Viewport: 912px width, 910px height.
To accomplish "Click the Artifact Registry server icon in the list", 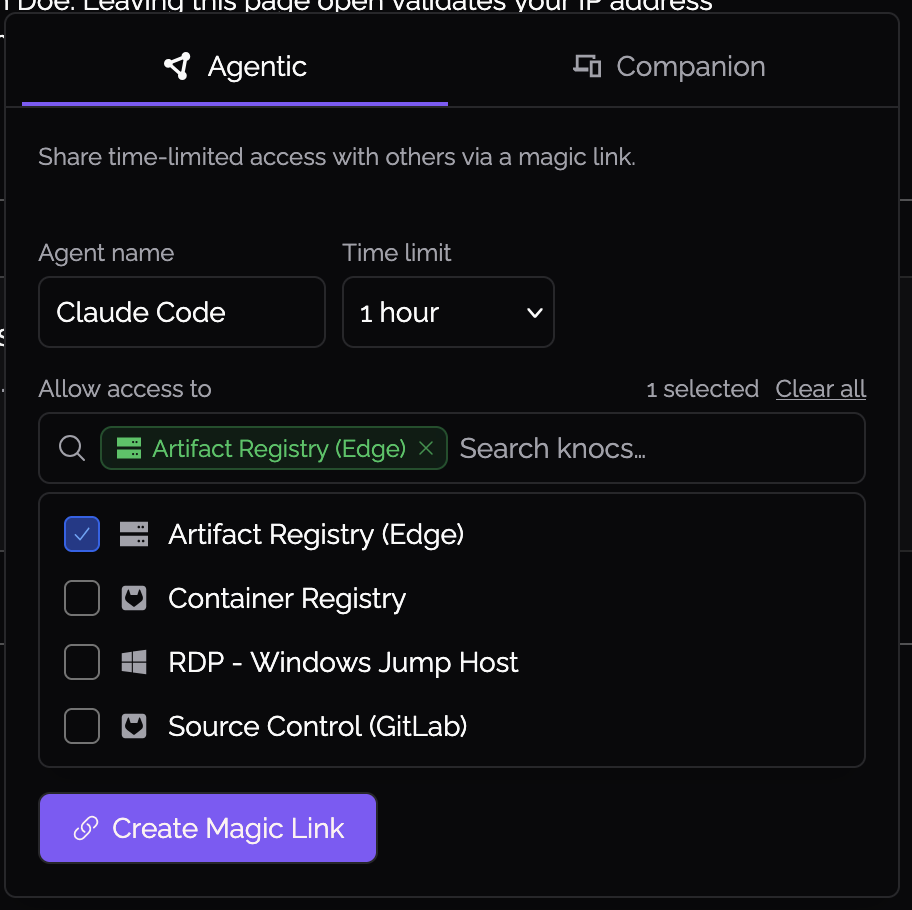I will tap(134, 534).
